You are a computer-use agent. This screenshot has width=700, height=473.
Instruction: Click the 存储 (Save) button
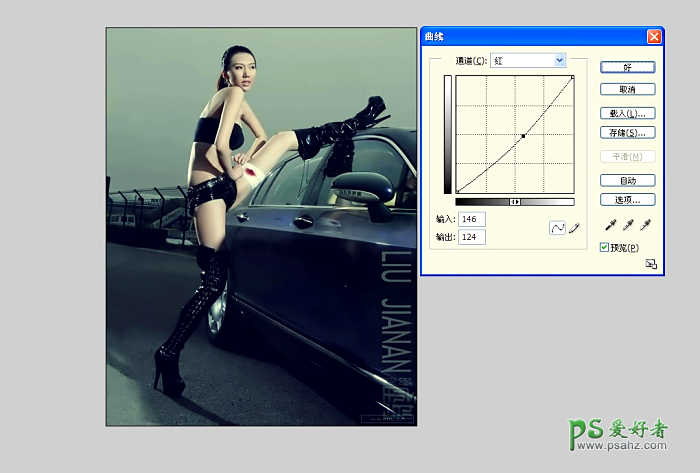coord(627,132)
